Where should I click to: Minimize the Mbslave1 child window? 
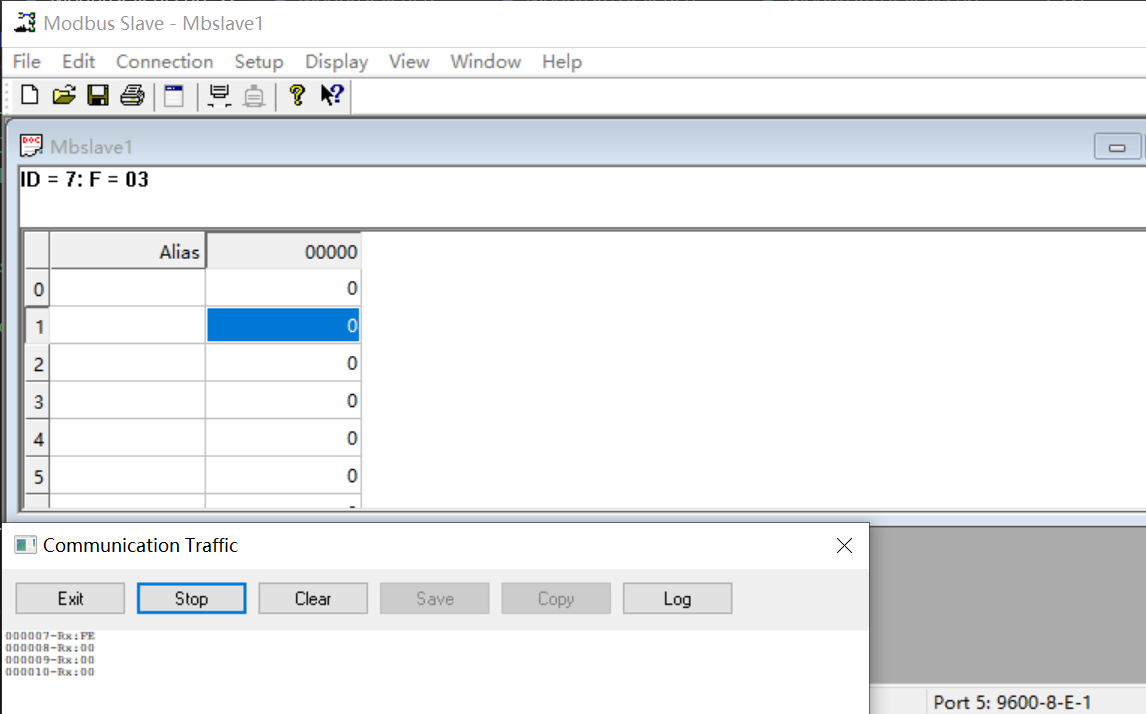pyautogui.click(x=1117, y=147)
